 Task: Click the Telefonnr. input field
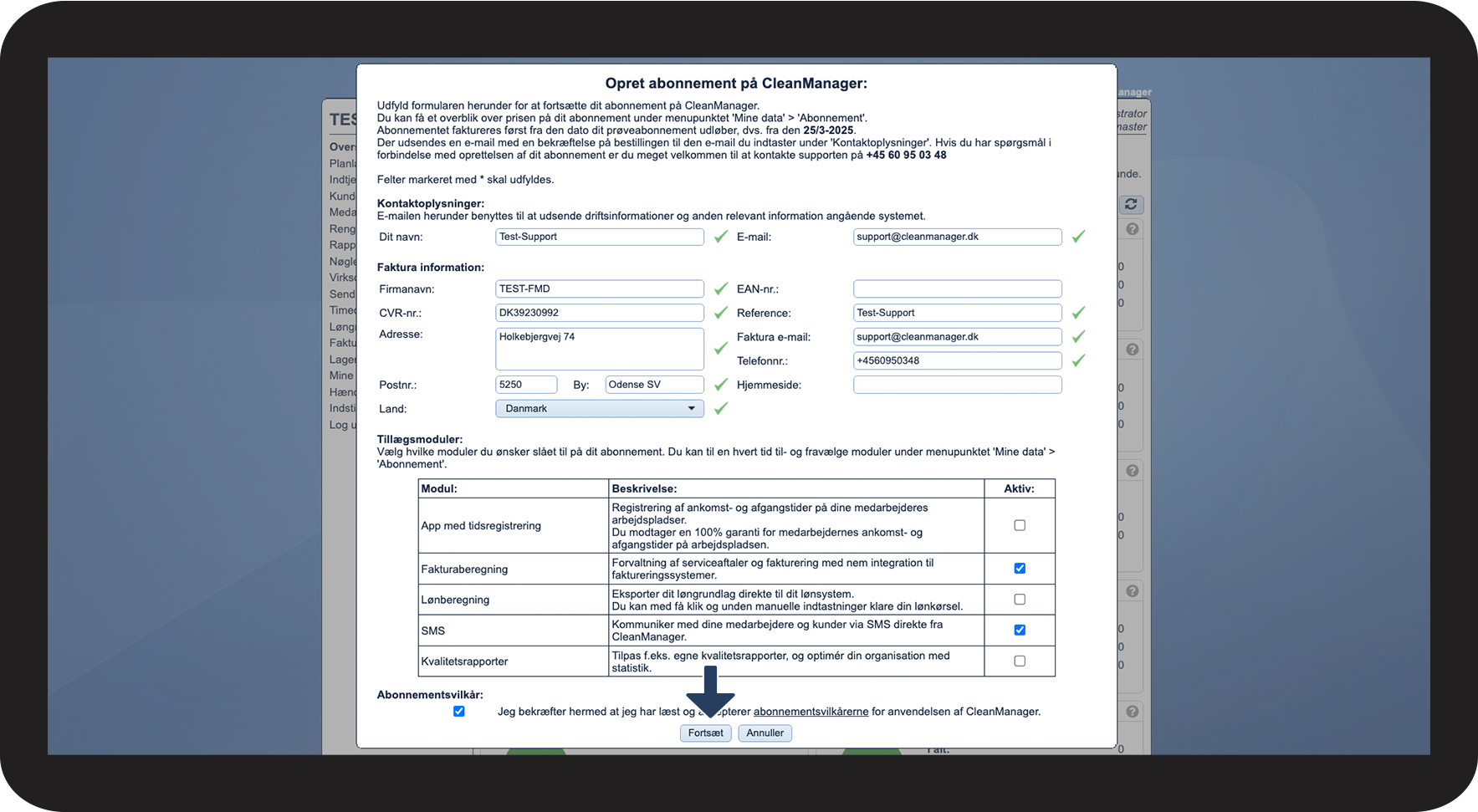click(x=958, y=360)
